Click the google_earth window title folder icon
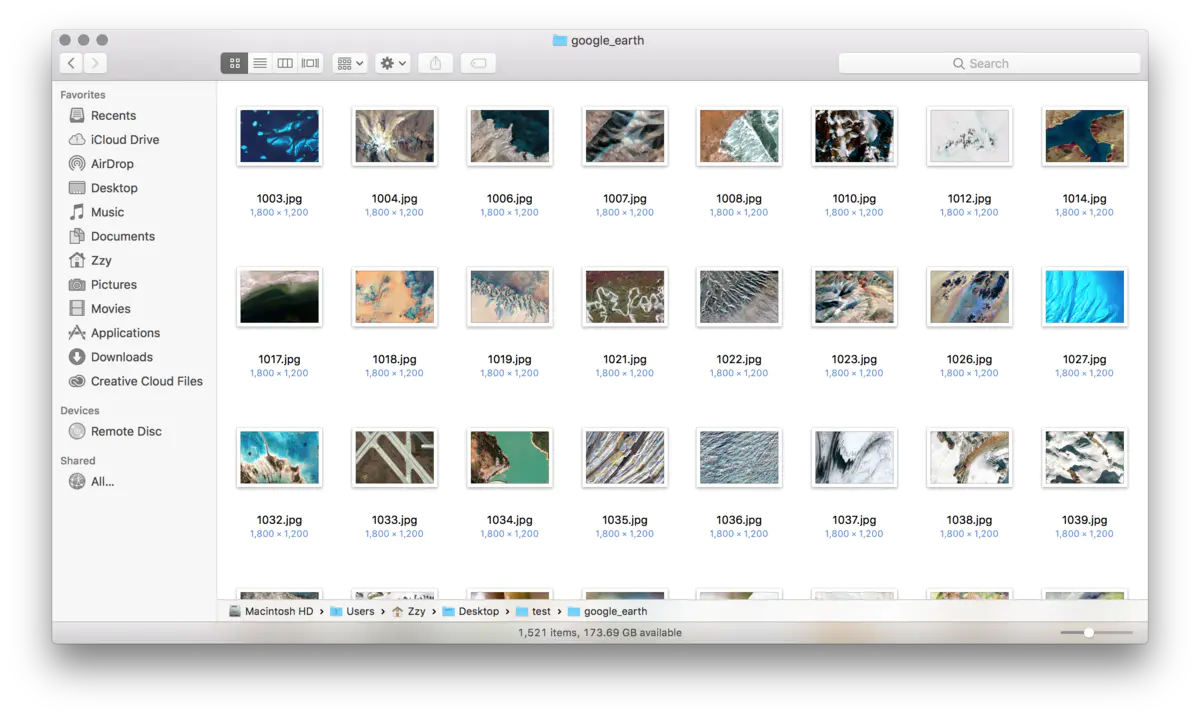Image resolution: width=1200 pixels, height=718 pixels. [x=560, y=41]
